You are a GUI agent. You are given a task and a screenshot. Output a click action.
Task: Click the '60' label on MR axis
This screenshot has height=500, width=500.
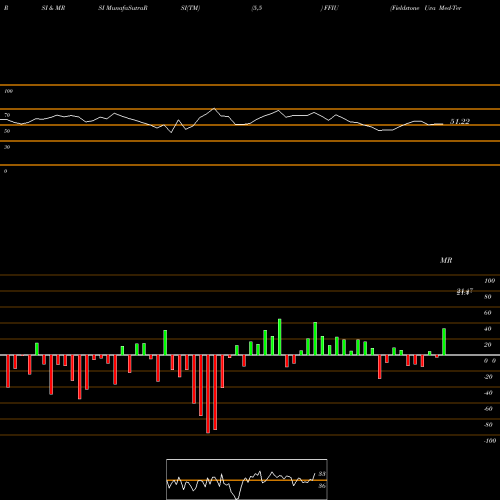(x=488, y=313)
